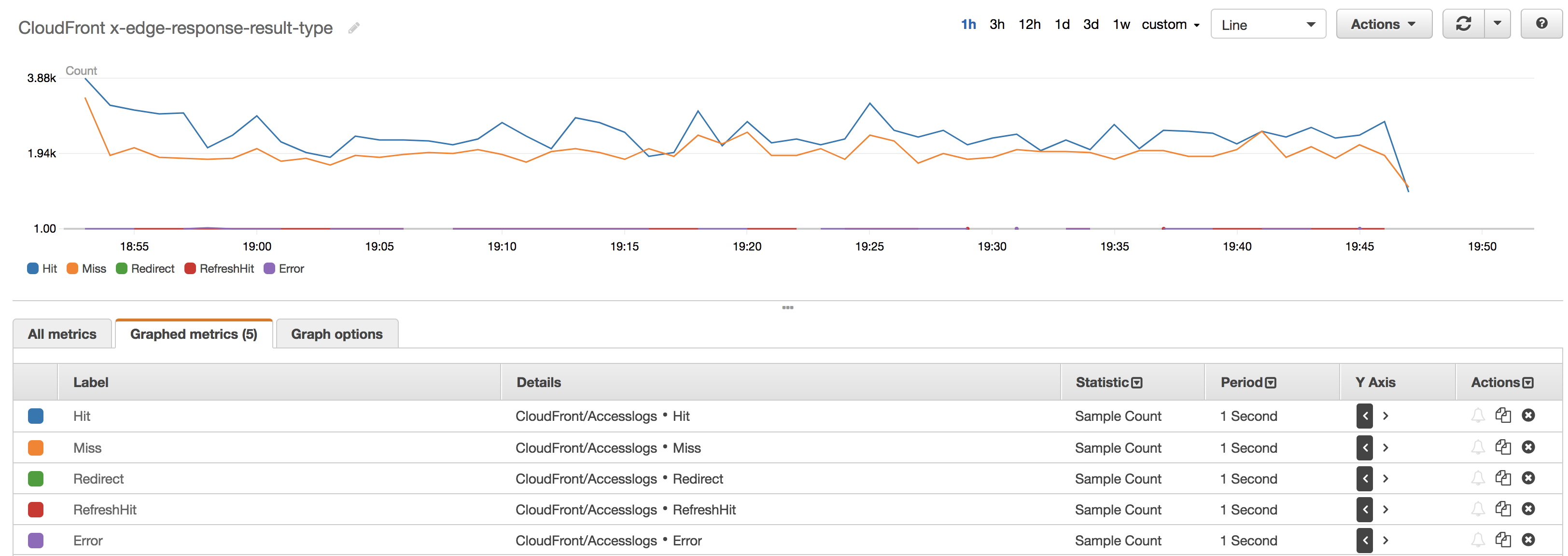
Task: Remove the Redirect metric with X icon
Action: (x=1528, y=479)
